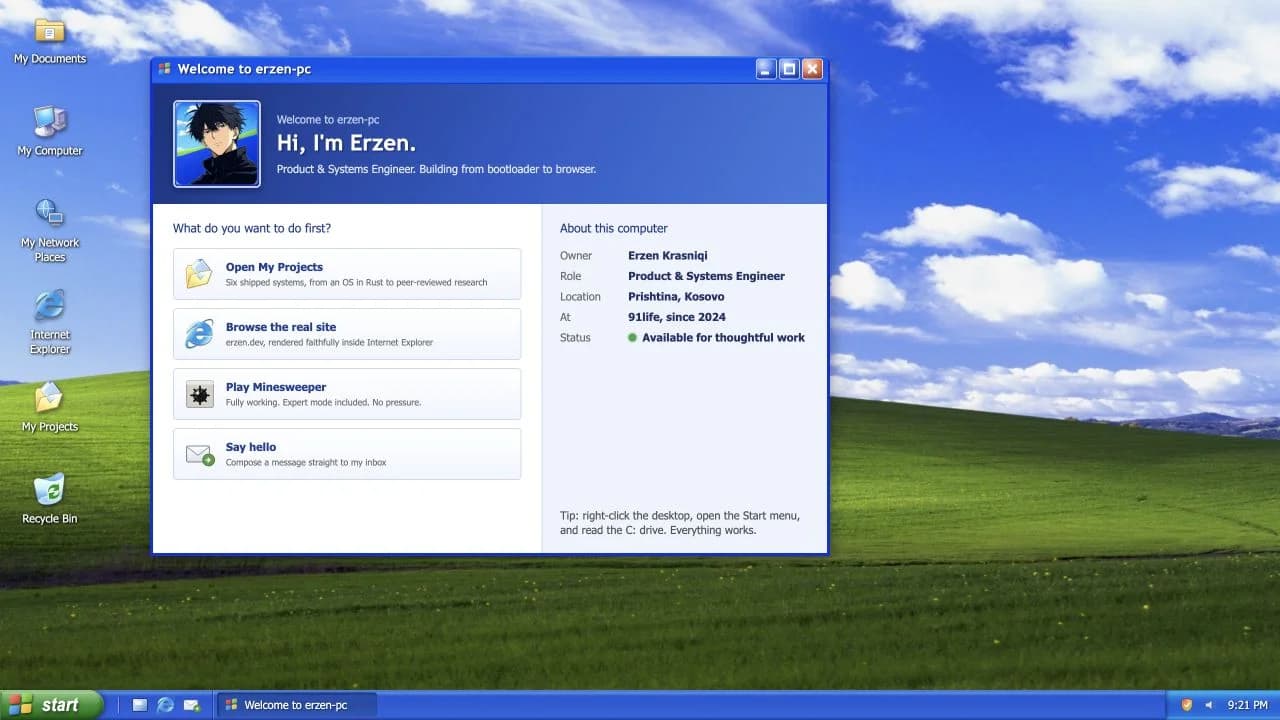Choose the Play Minesweeper option
Viewport: 1280px width, 720px height.
click(347, 394)
